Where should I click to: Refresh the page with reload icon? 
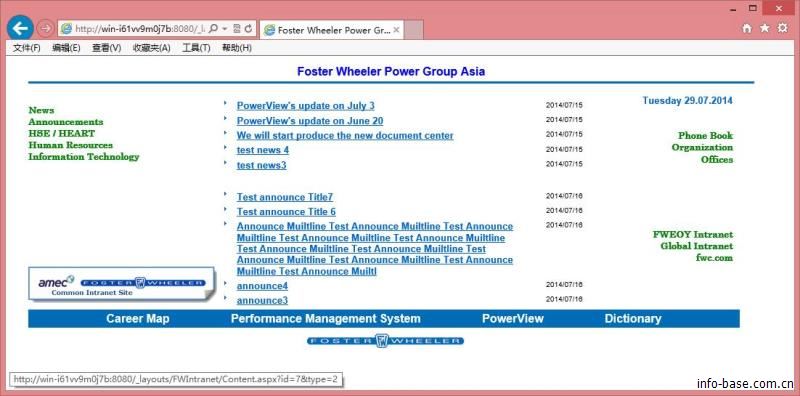(248, 29)
